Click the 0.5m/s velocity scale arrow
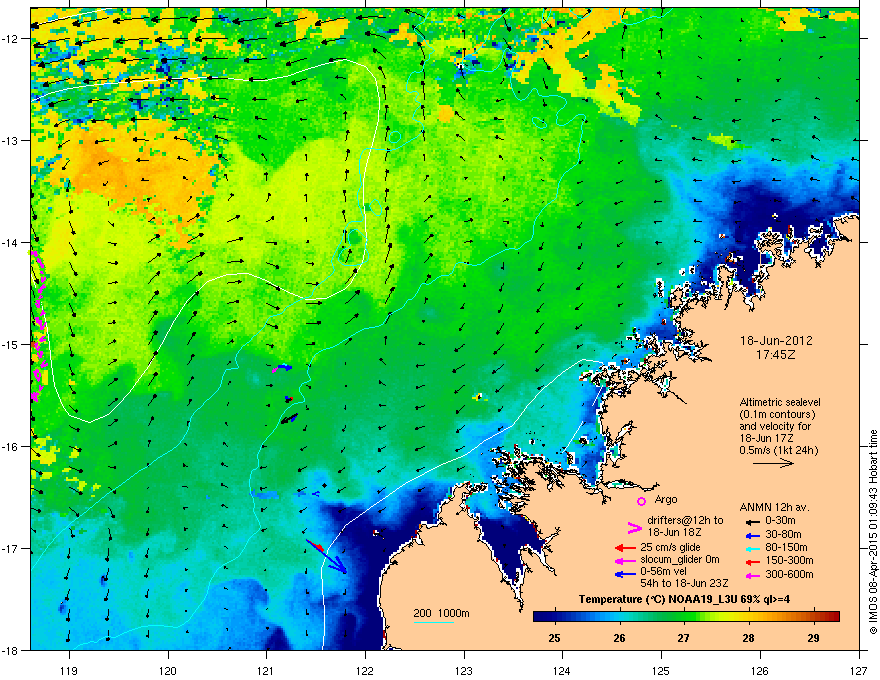The width and height of the screenshot is (880, 680). tap(773, 463)
